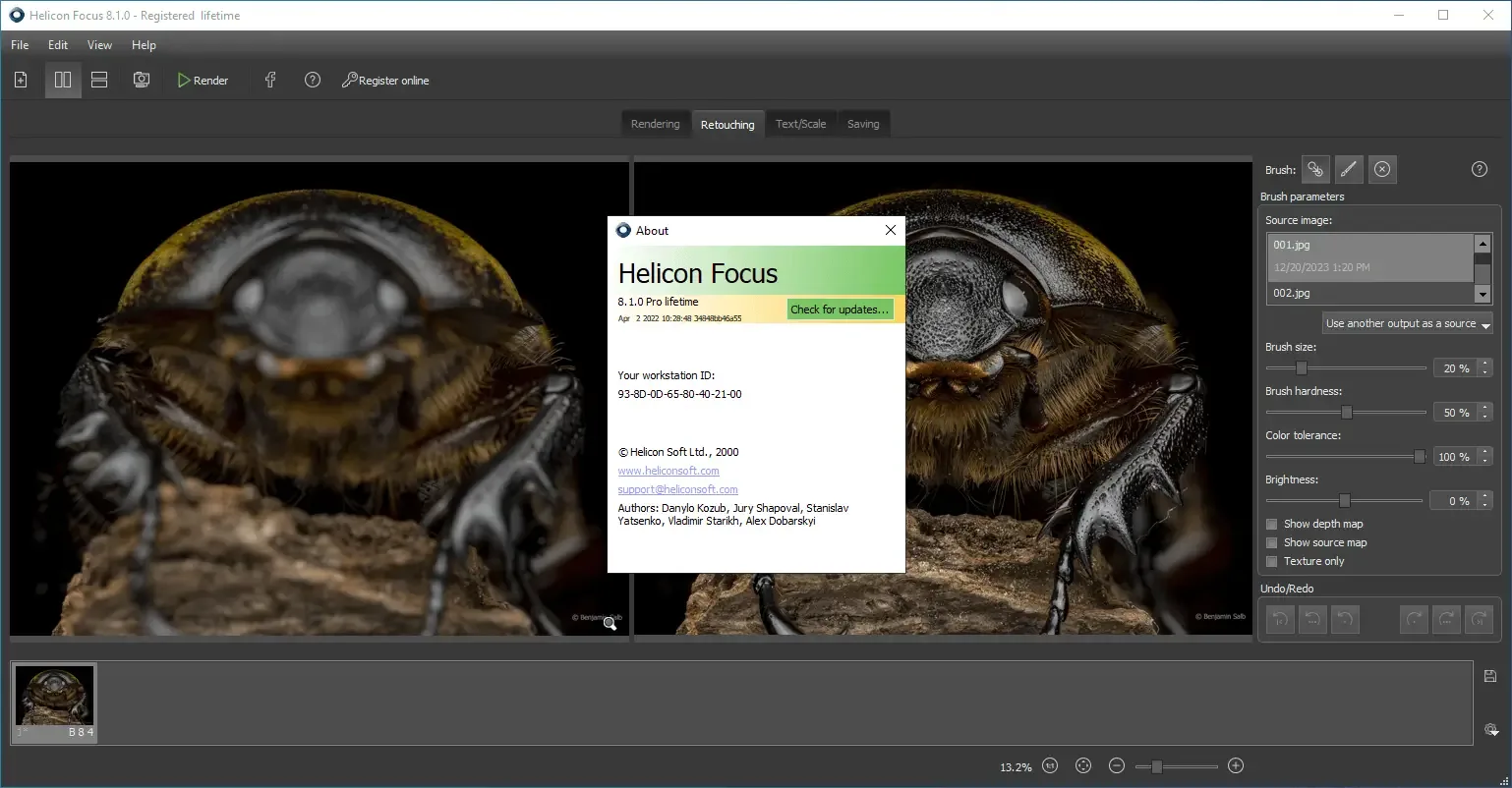This screenshot has height=788, width=1512.
Task: Switch to the Text/Scale tab
Action: click(801, 124)
